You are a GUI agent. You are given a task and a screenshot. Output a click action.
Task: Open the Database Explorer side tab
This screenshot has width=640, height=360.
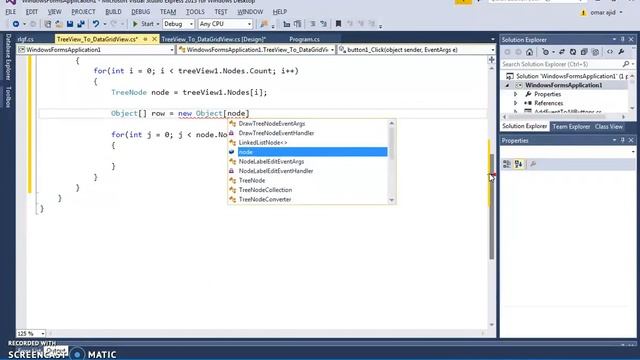(8, 57)
